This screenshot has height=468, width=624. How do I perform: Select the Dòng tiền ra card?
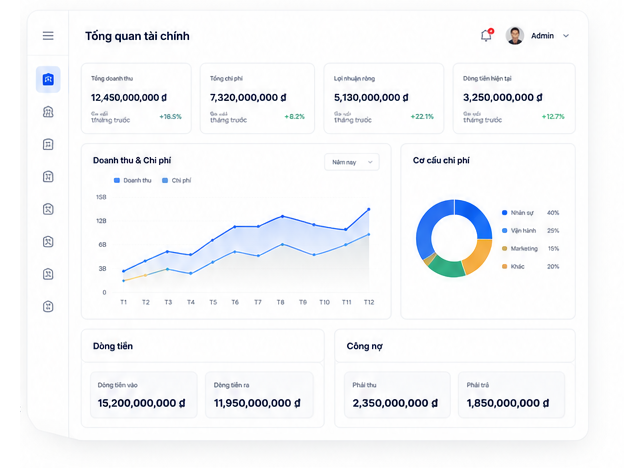[259, 395]
